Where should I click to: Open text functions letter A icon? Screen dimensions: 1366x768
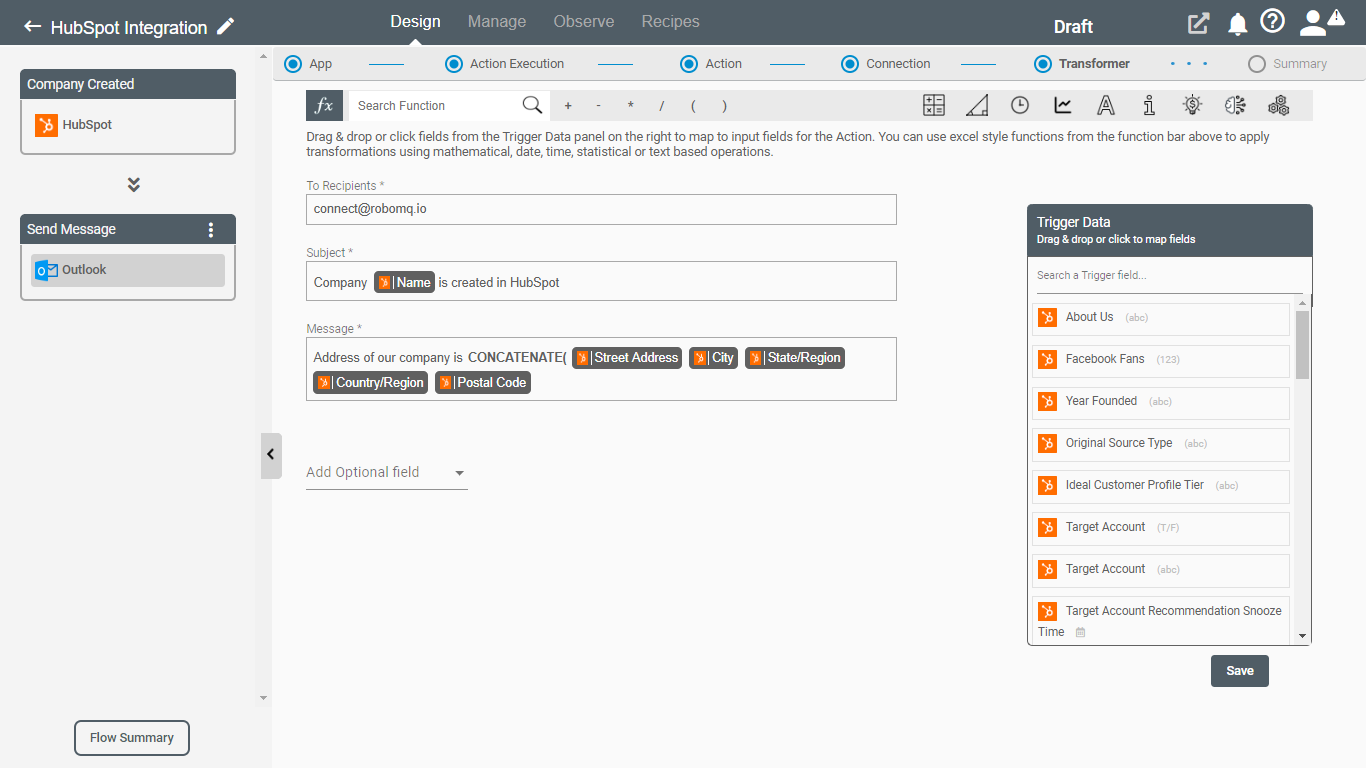[x=1106, y=105]
